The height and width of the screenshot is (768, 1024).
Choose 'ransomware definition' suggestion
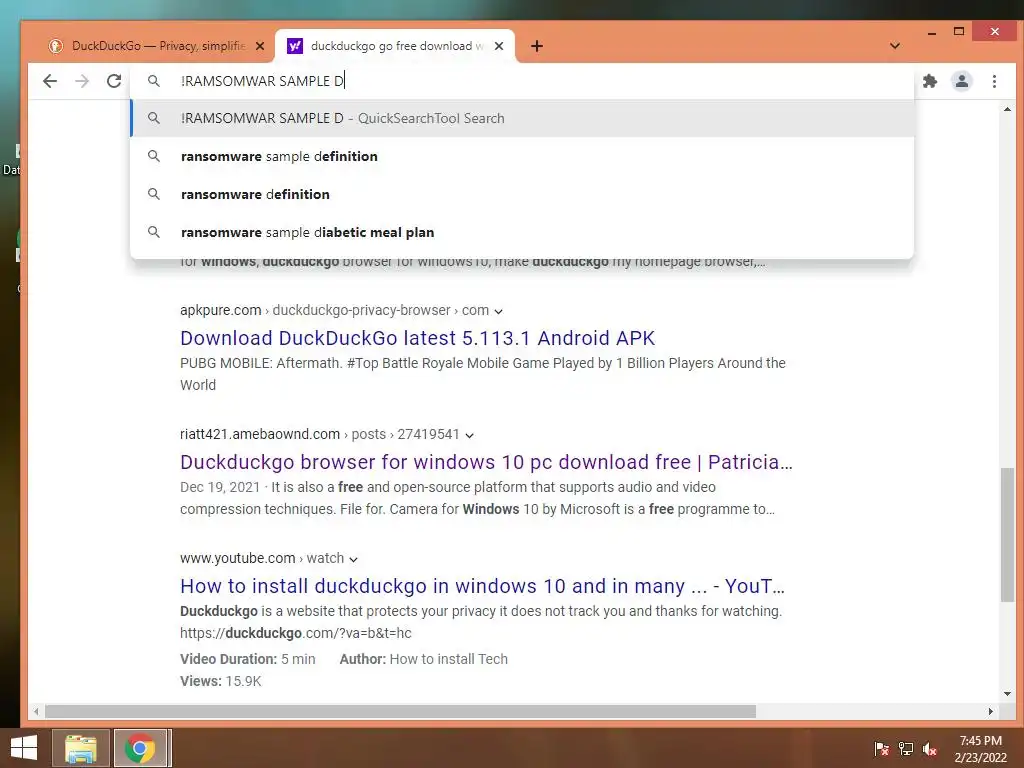pyautogui.click(x=522, y=194)
